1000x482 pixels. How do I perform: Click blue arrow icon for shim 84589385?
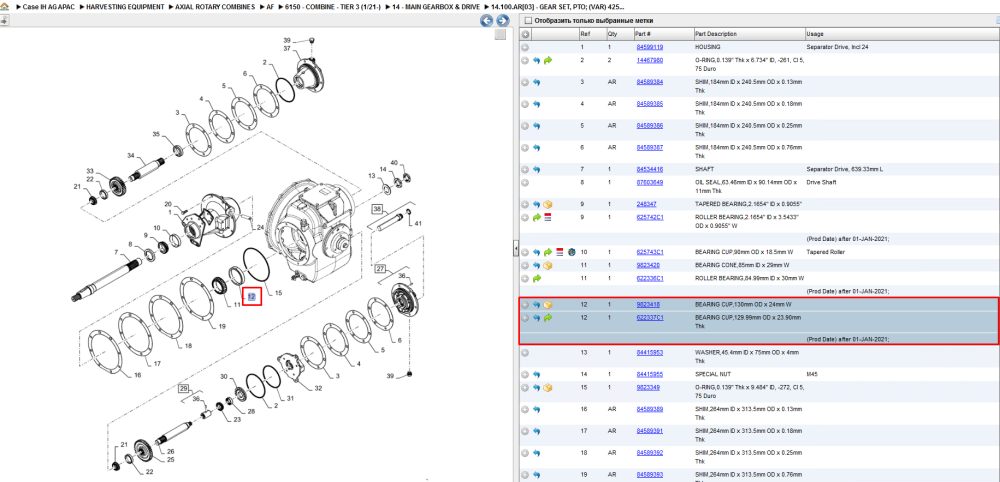[536, 104]
